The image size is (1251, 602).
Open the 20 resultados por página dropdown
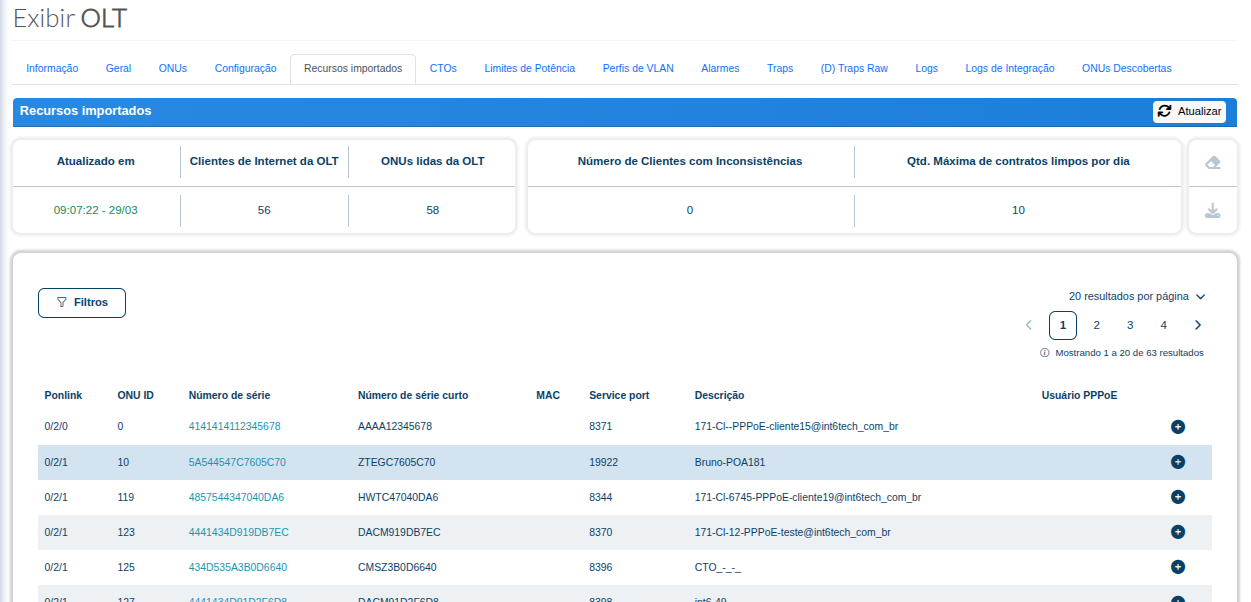(1137, 296)
